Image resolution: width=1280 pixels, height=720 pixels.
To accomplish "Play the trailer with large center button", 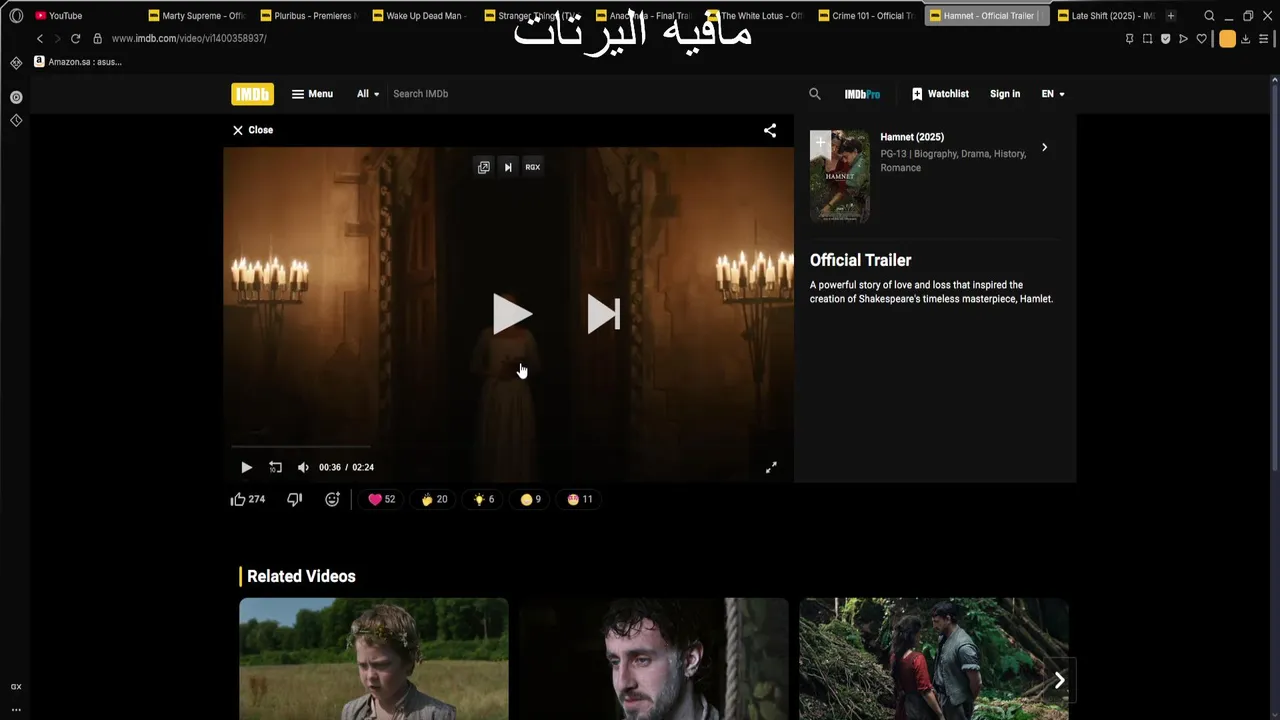I will click(x=512, y=314).
